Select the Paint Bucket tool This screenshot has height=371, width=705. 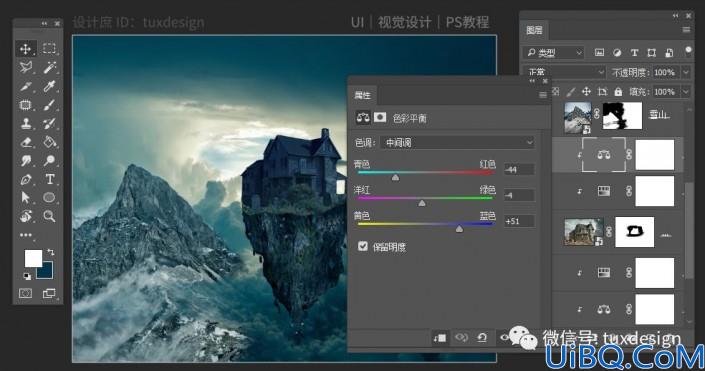[x=49, y=142]
